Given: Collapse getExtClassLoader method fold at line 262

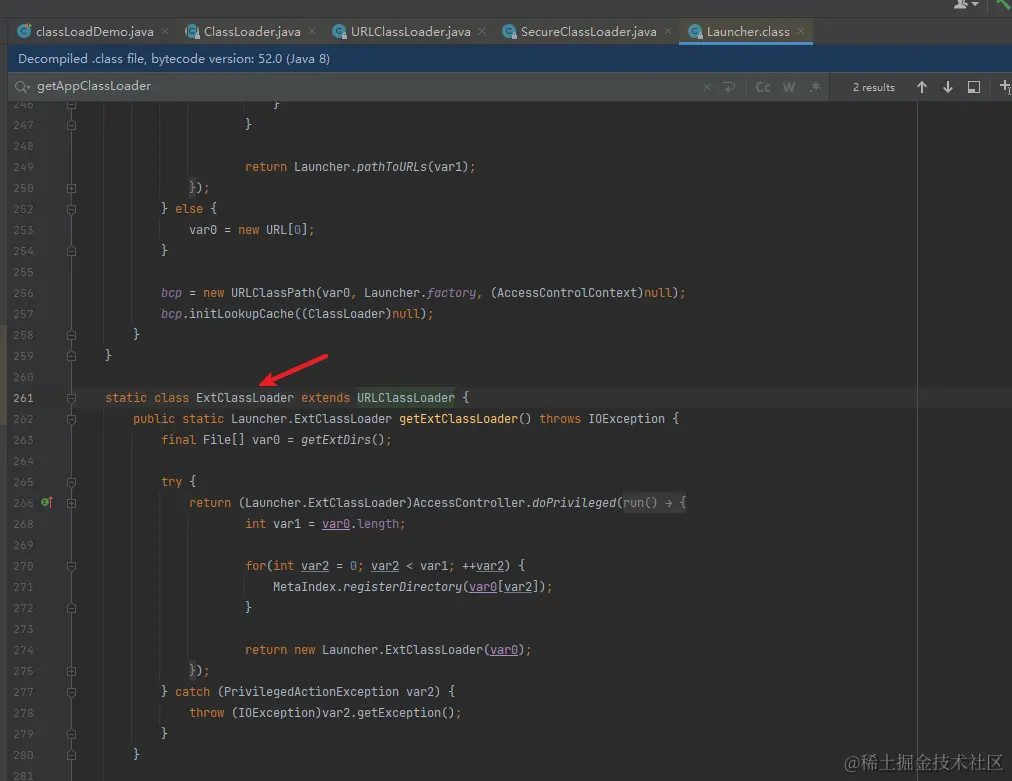Looking at the screenshot, I should pyautogui.click(x=72, y=420).
